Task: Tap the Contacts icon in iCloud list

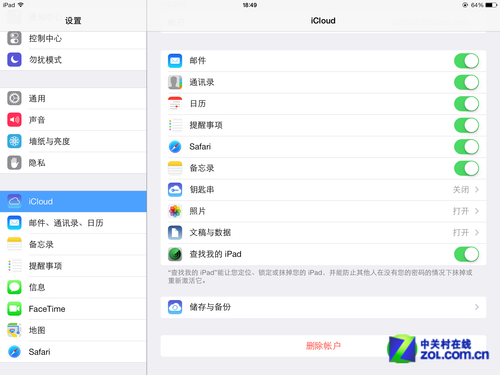Action: [x=175, y=82]
